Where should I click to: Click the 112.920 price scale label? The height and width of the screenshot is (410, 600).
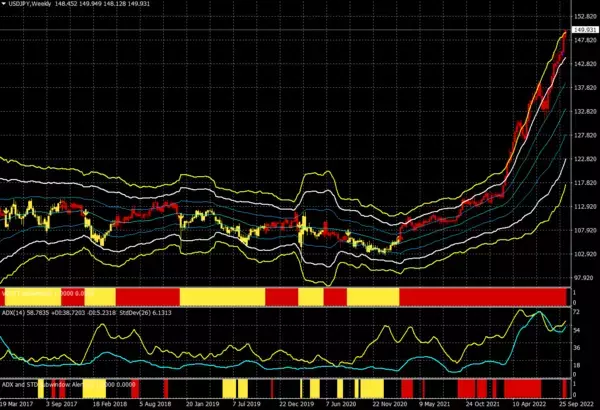584,206
